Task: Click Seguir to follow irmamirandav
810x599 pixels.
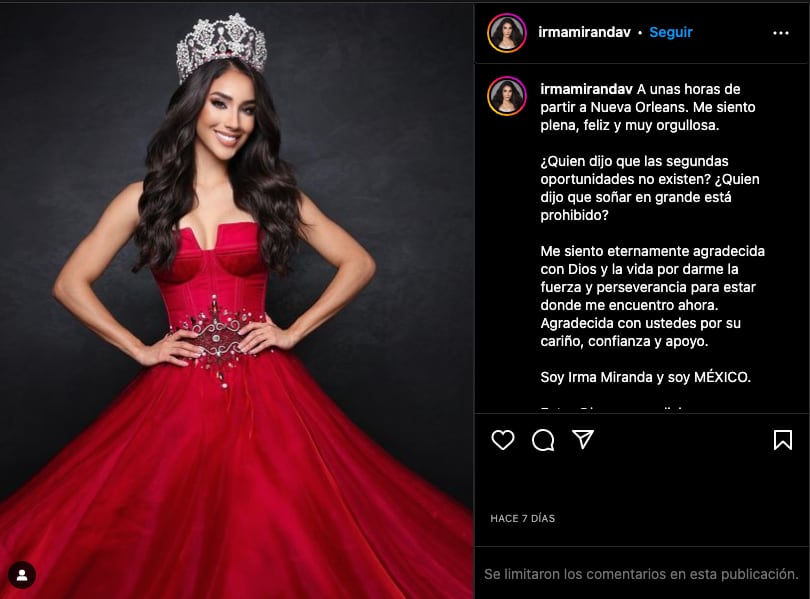Action: (671, 32)
